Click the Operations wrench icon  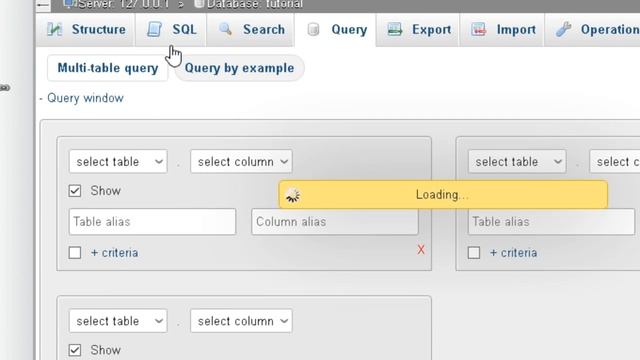click(563, 29)
